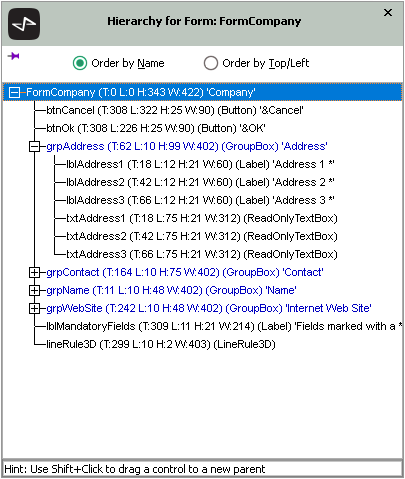Select Order by Top/Left radio button
Screen dimensions: 405x479
[211, 63]
